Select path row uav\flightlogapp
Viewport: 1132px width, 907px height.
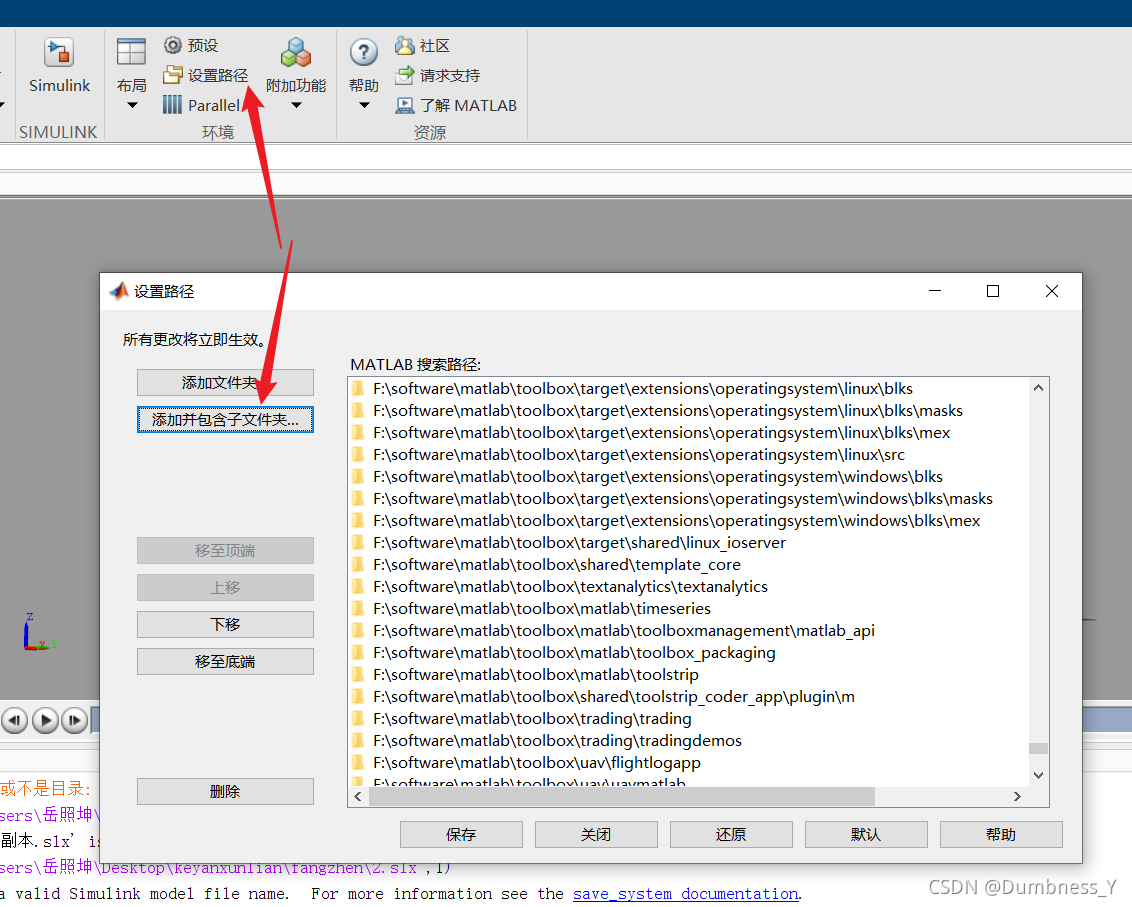[x=689, y=763]
